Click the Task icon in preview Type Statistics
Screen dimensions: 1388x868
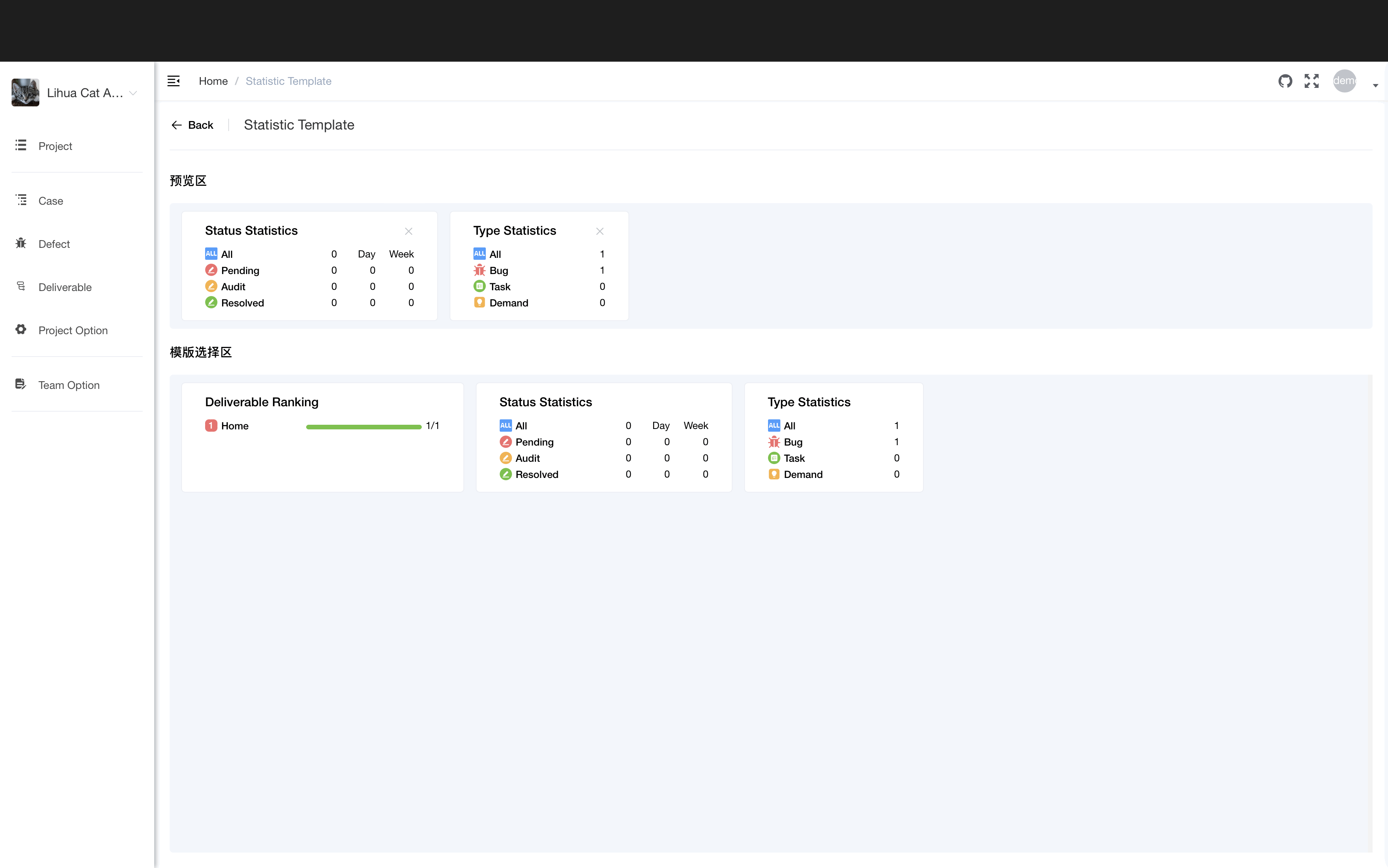click(x=480, y=286)
